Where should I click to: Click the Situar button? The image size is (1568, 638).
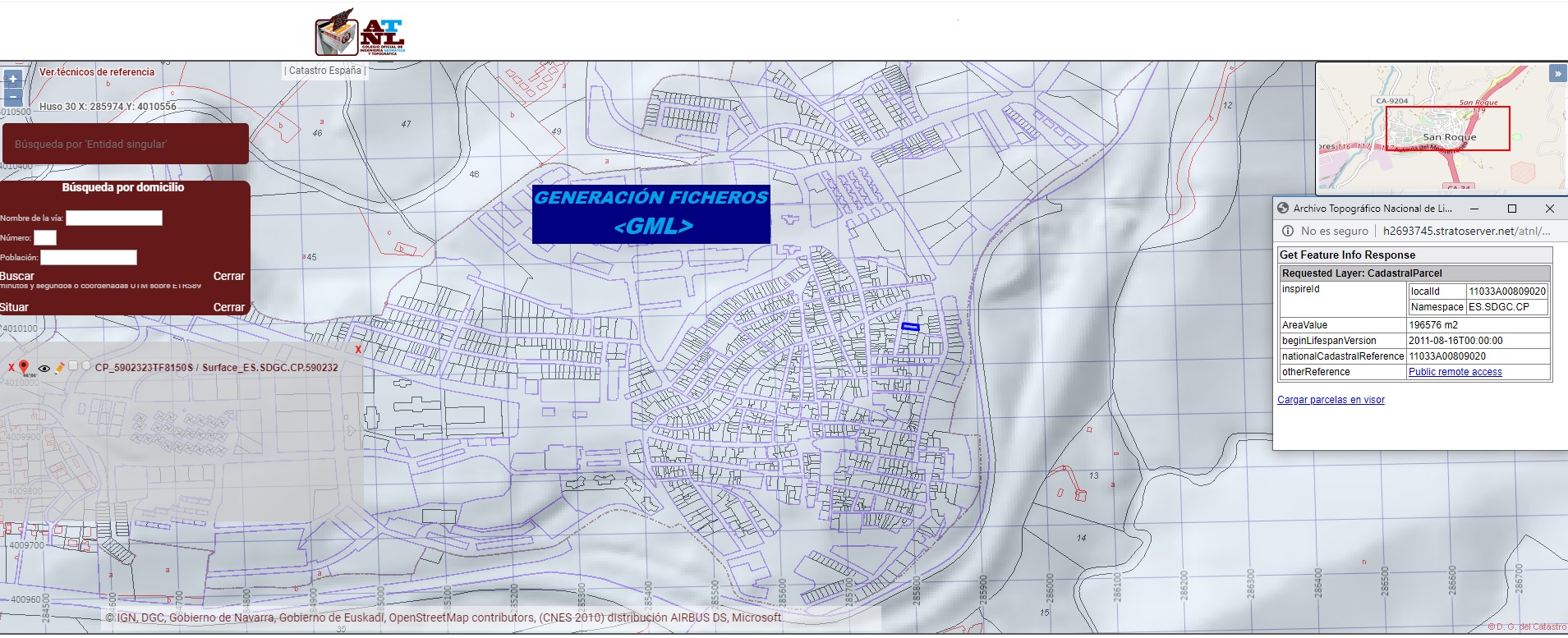(14, 307)
